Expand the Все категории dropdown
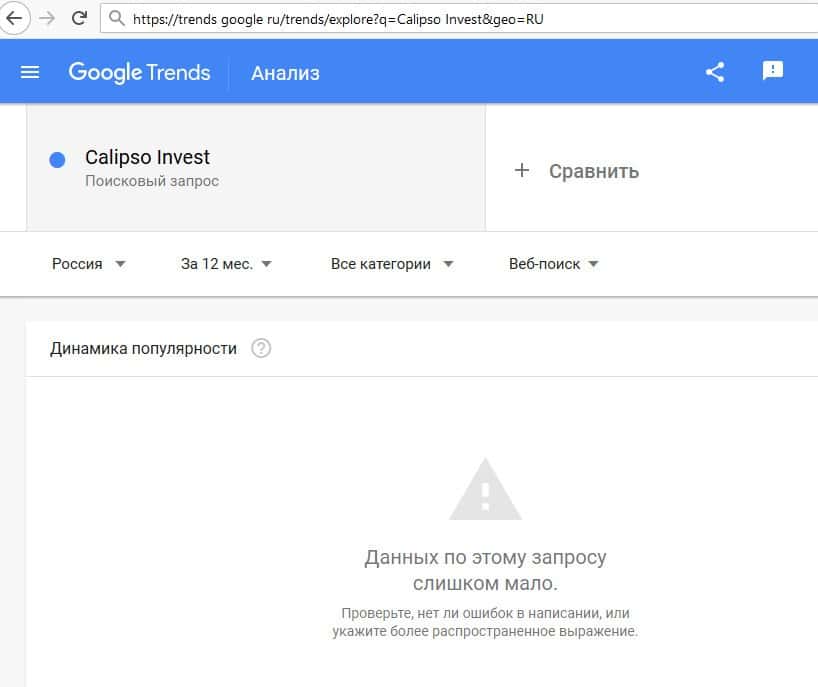The height and width of the screenshot is (687, 818). pos(392,264)
